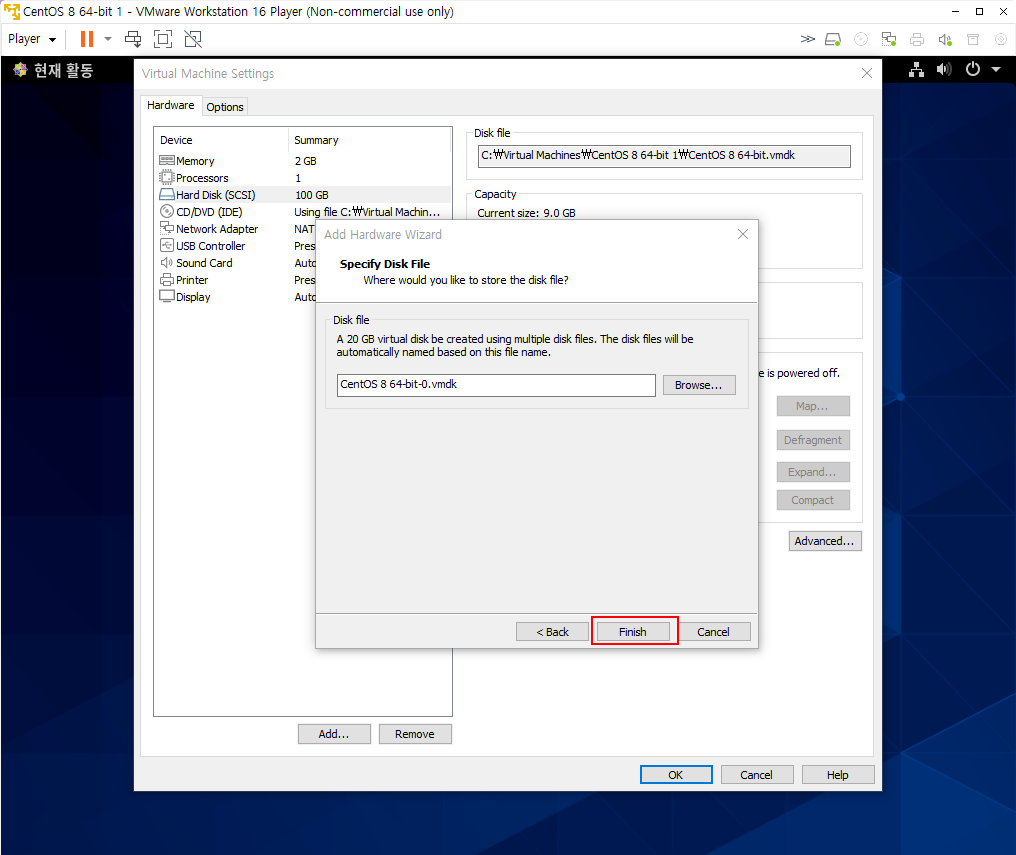The height and width of the screenshot is (855, 1016).
Task: Click the last toolbar device icon at the far right
Action: tap(1000, 40)
